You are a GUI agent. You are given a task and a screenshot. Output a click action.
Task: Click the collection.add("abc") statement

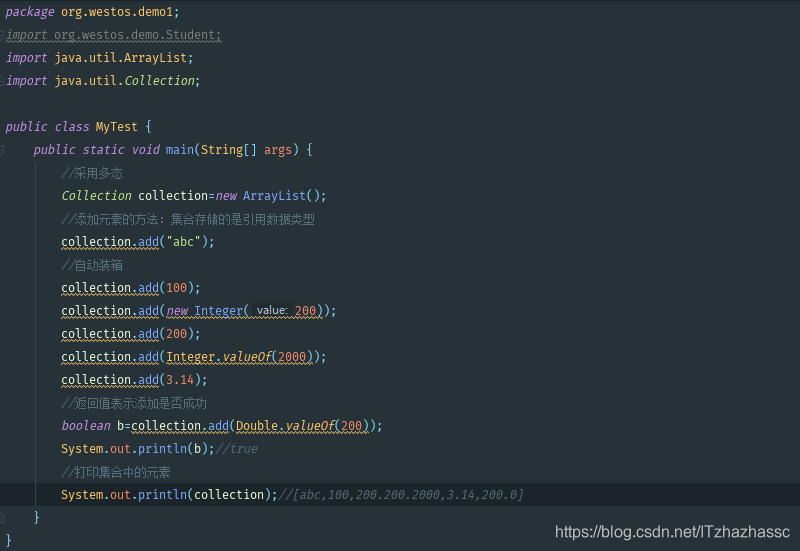pos(138,241)
